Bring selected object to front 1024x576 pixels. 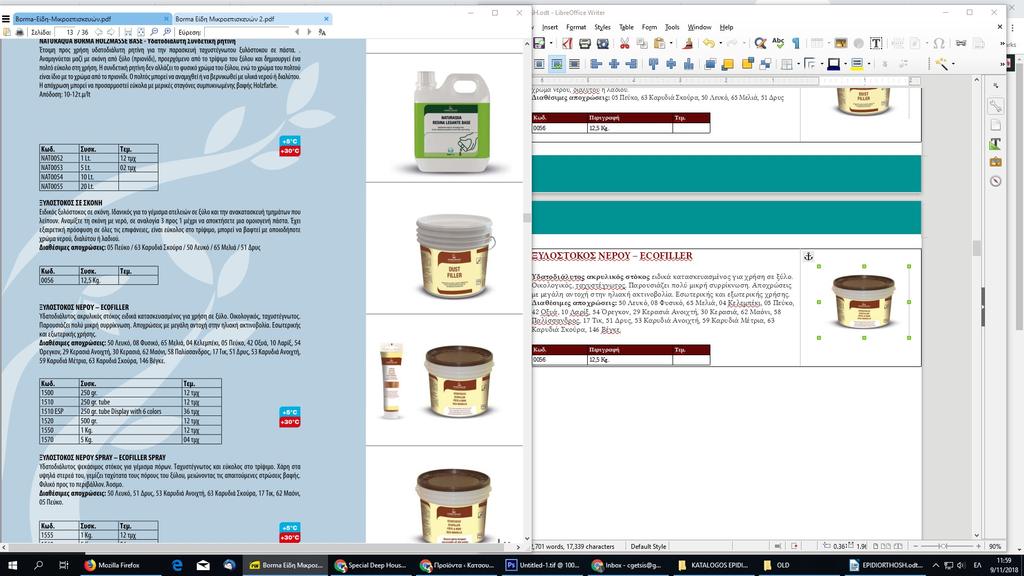(710, 63)
